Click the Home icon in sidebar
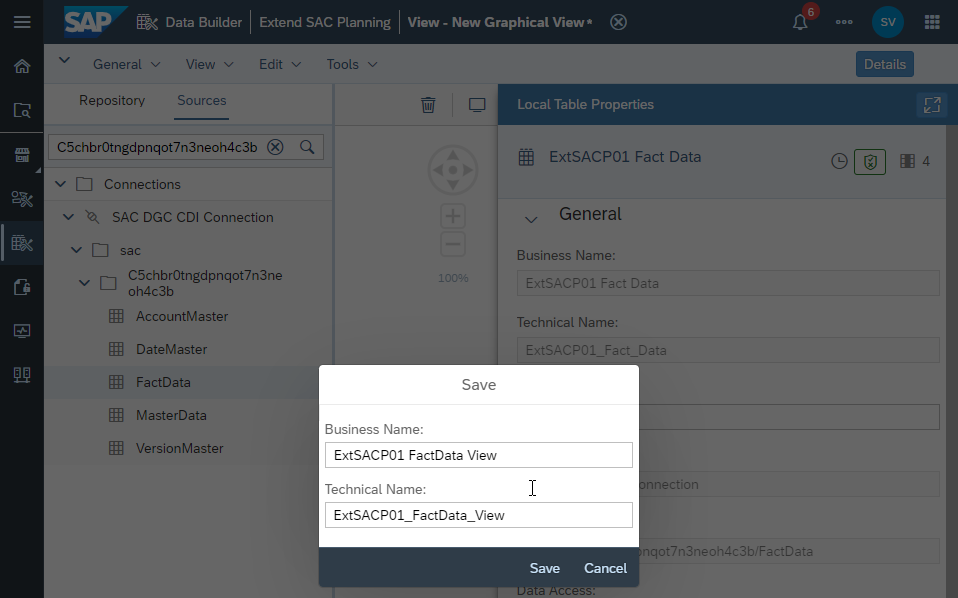958x598 pixels. coord(22,66)
